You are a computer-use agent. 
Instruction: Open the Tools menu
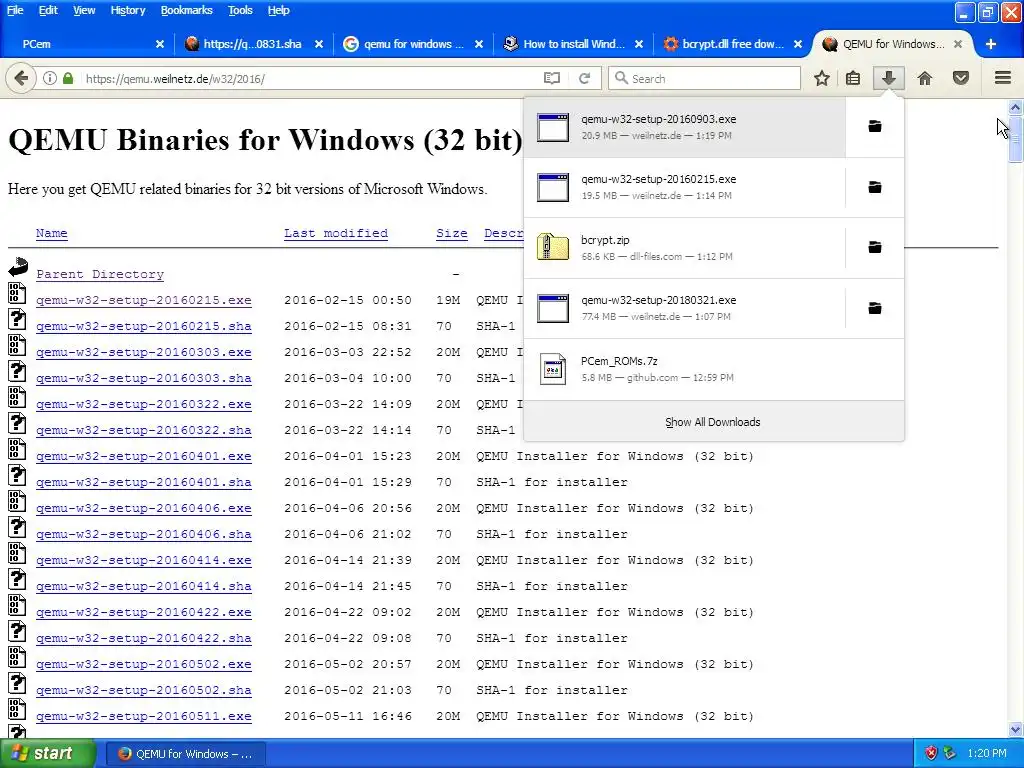coord(240,10)
